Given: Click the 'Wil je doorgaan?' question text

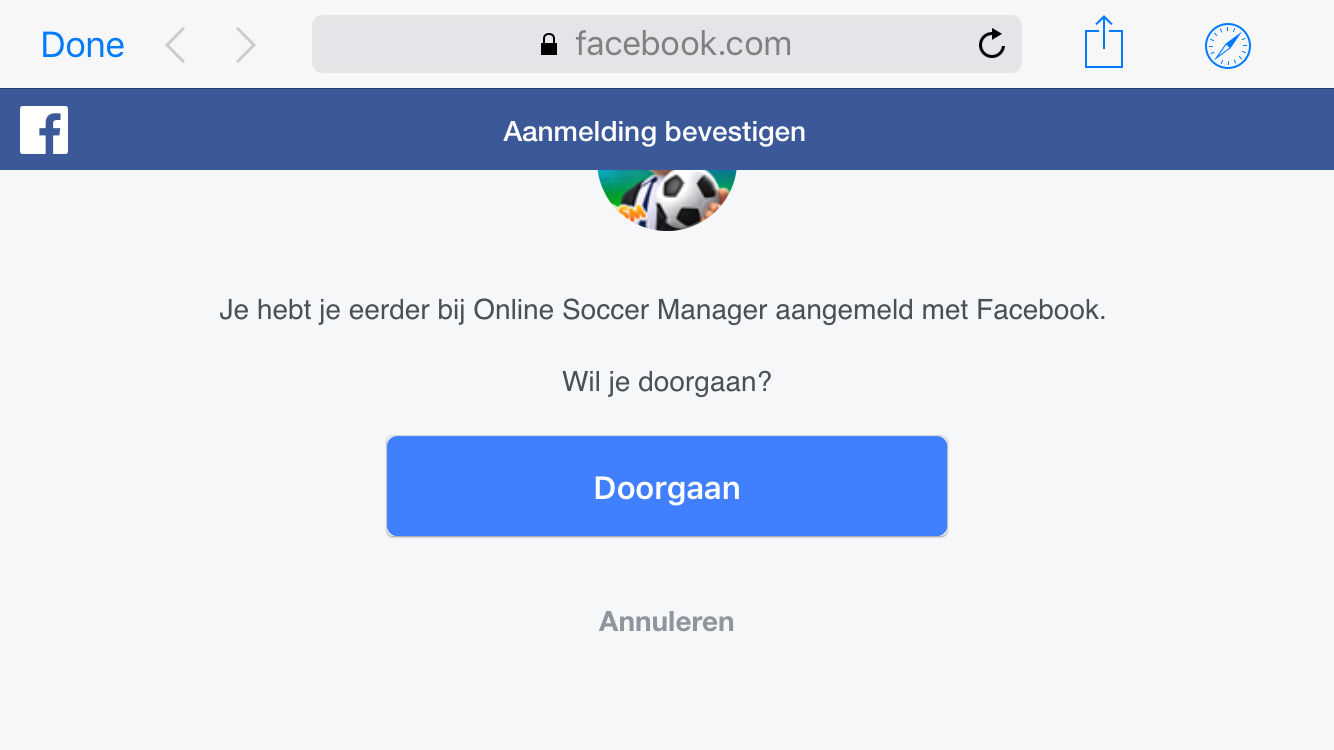Looking at the screenshot, I should 667,382.
